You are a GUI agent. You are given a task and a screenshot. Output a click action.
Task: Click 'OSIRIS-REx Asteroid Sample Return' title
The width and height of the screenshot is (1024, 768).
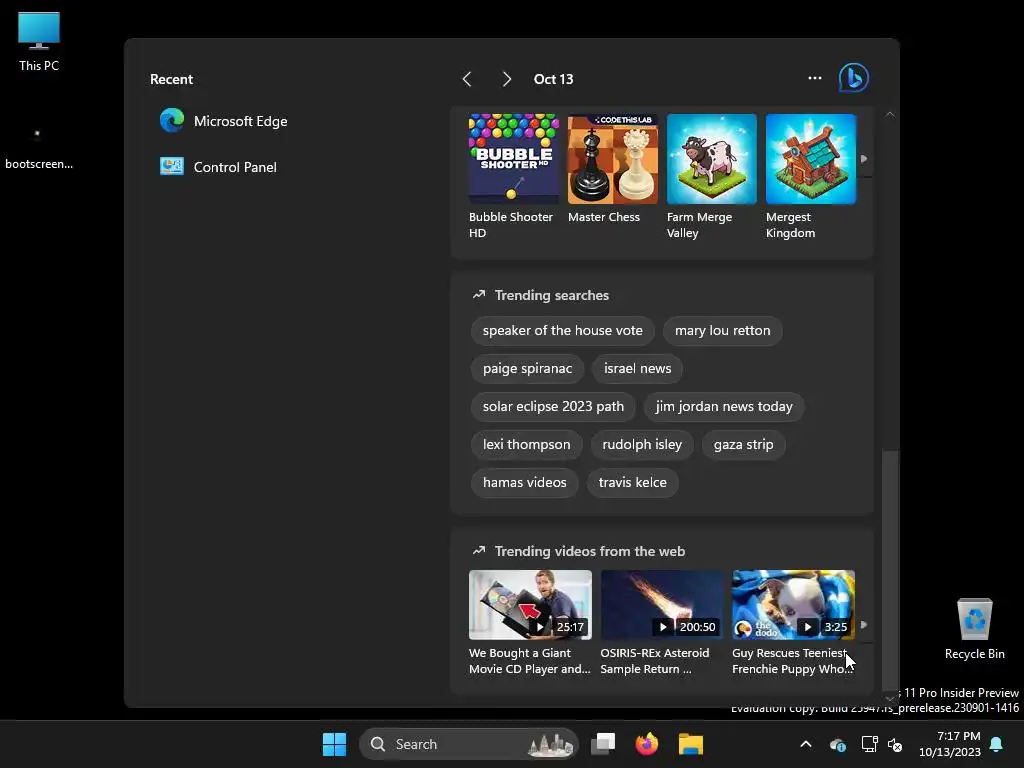pos(654,661)
